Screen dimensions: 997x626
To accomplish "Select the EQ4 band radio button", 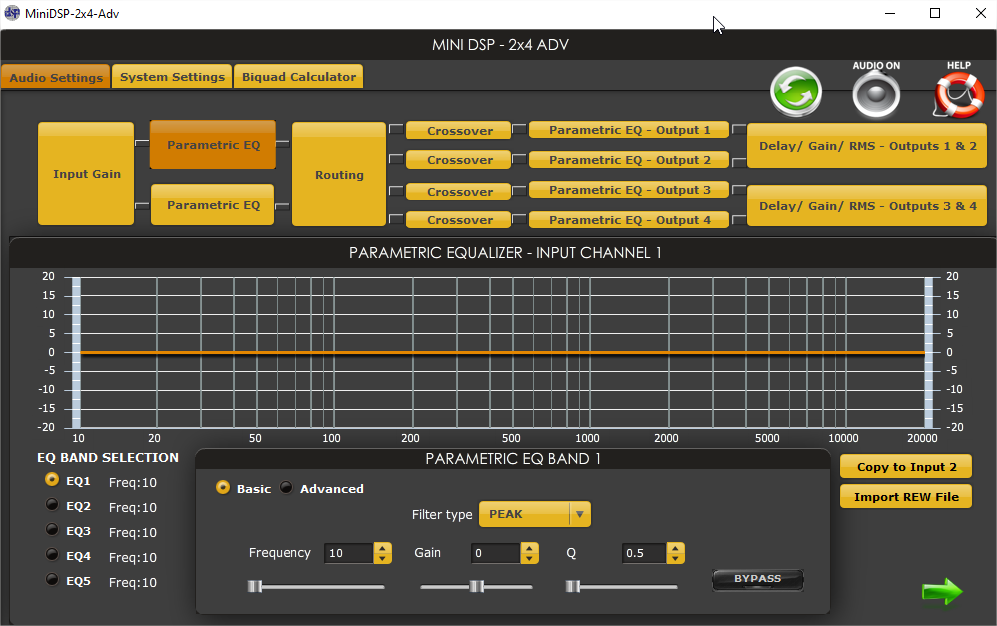I will 52,554.
